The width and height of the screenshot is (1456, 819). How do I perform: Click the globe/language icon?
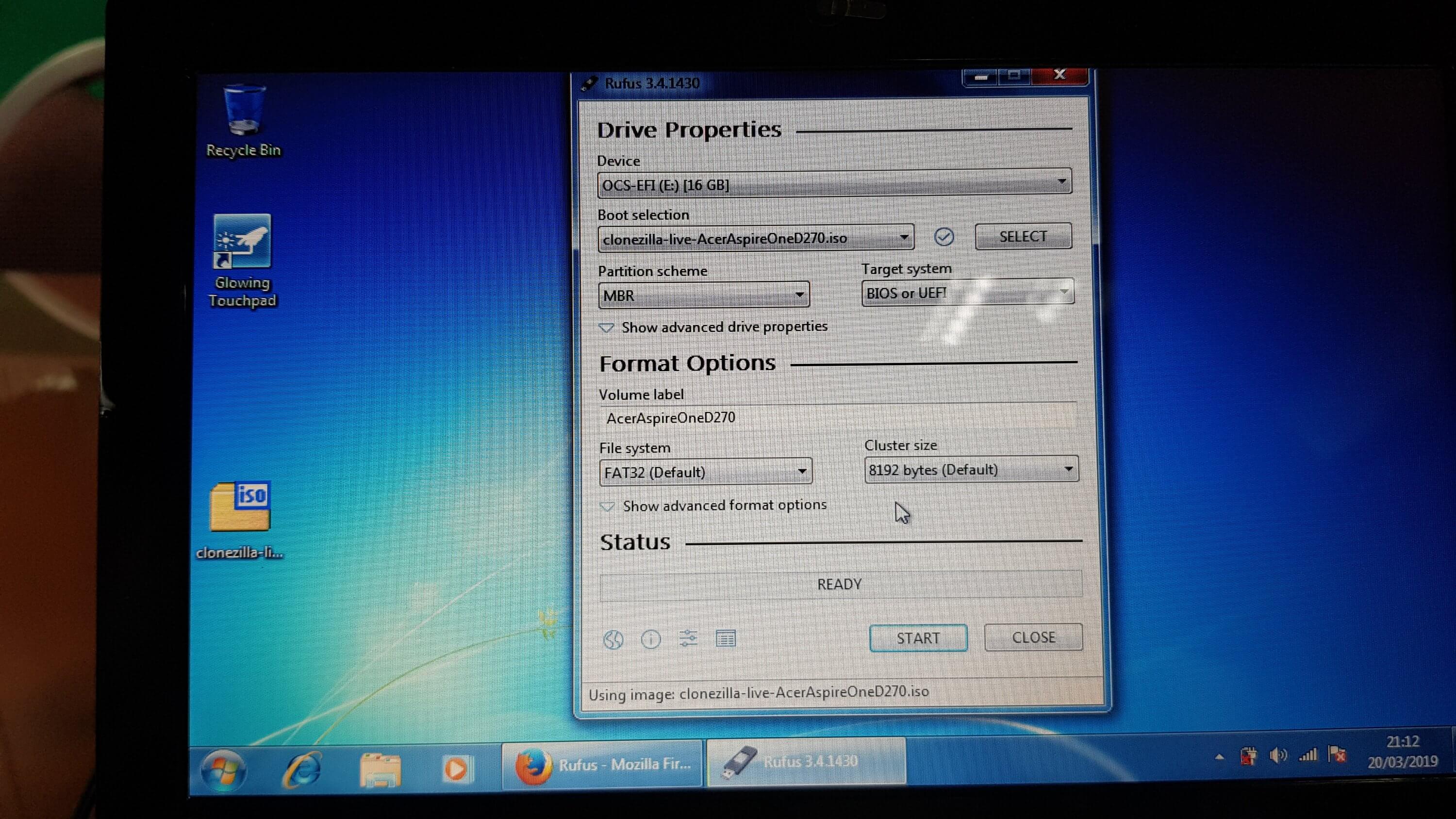613,639
